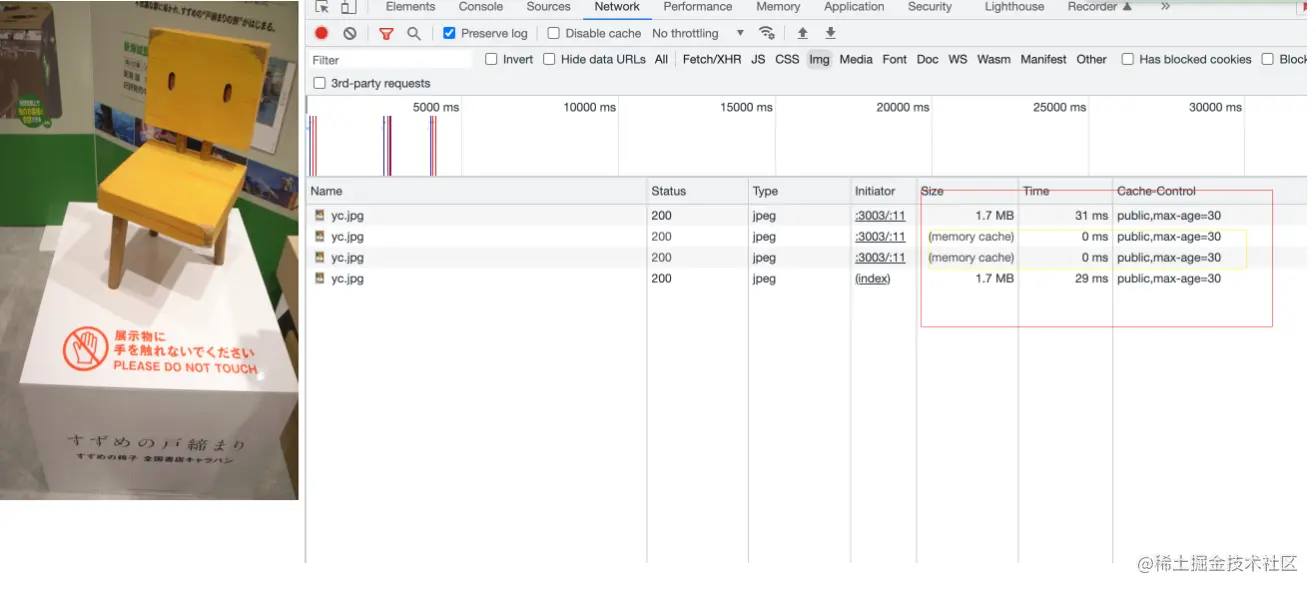The image size is (1316, 592).
Task: Enable Has blocked cookies checkbox
Action: tap(1127, 59)
